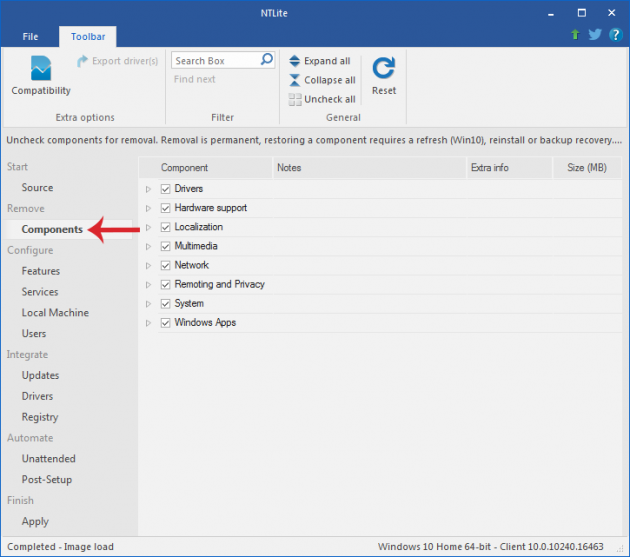Click the Reset circular arrow icon
This screenshot has height=557, width=630.
pos(384,68)
